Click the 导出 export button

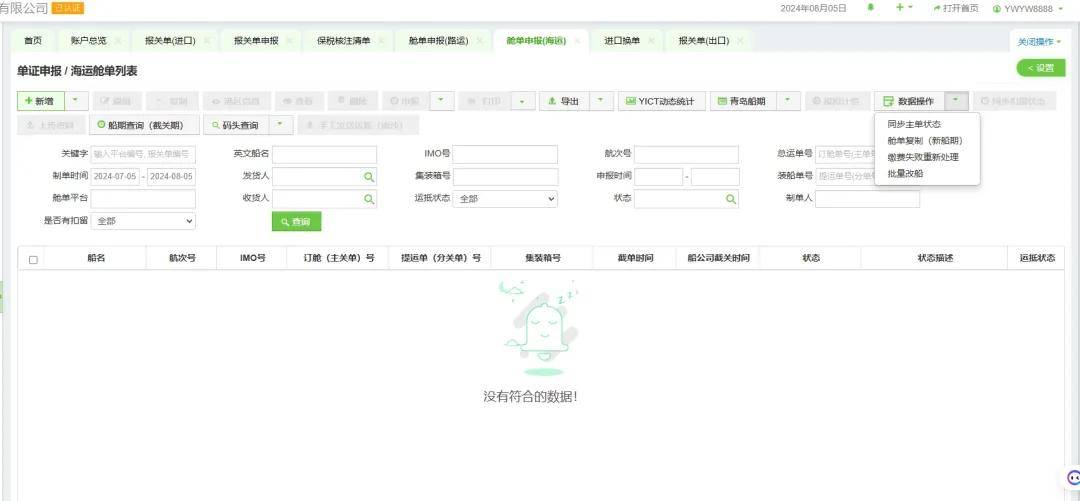tap(564, 101)
